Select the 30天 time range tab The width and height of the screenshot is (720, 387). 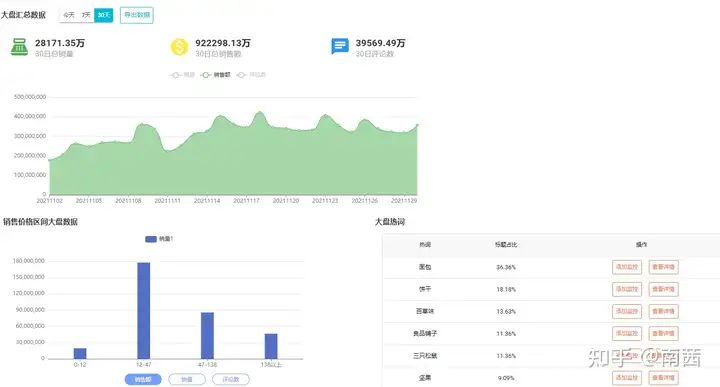coord(104,15)
